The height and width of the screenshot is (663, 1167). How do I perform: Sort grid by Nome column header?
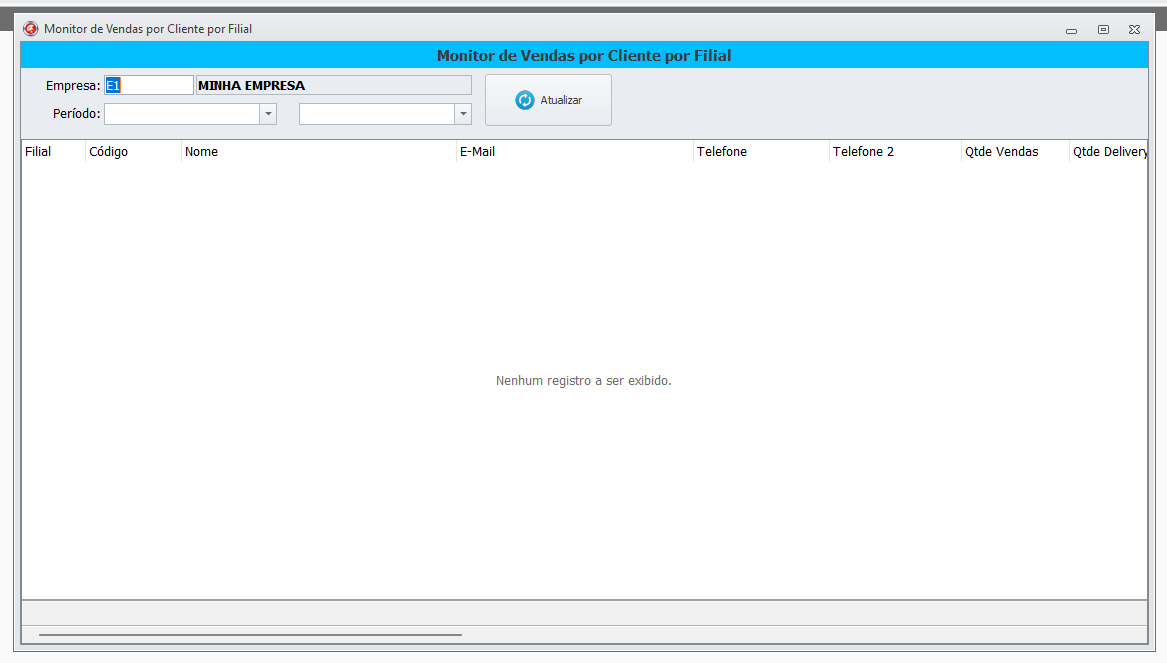click(201, 152)
